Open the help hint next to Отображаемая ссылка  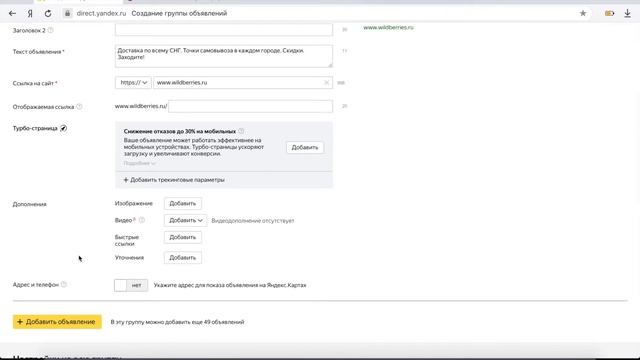coord(79,107)
